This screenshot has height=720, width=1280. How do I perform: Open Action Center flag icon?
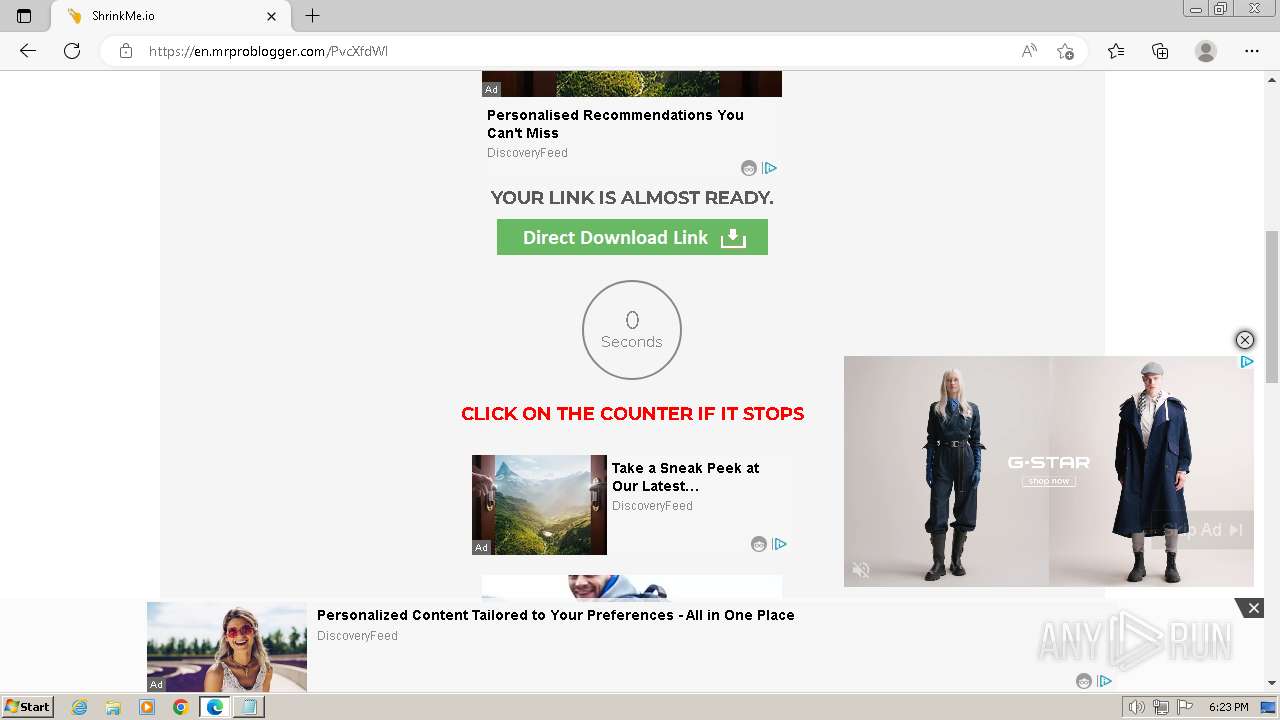tap(1185, 707)
